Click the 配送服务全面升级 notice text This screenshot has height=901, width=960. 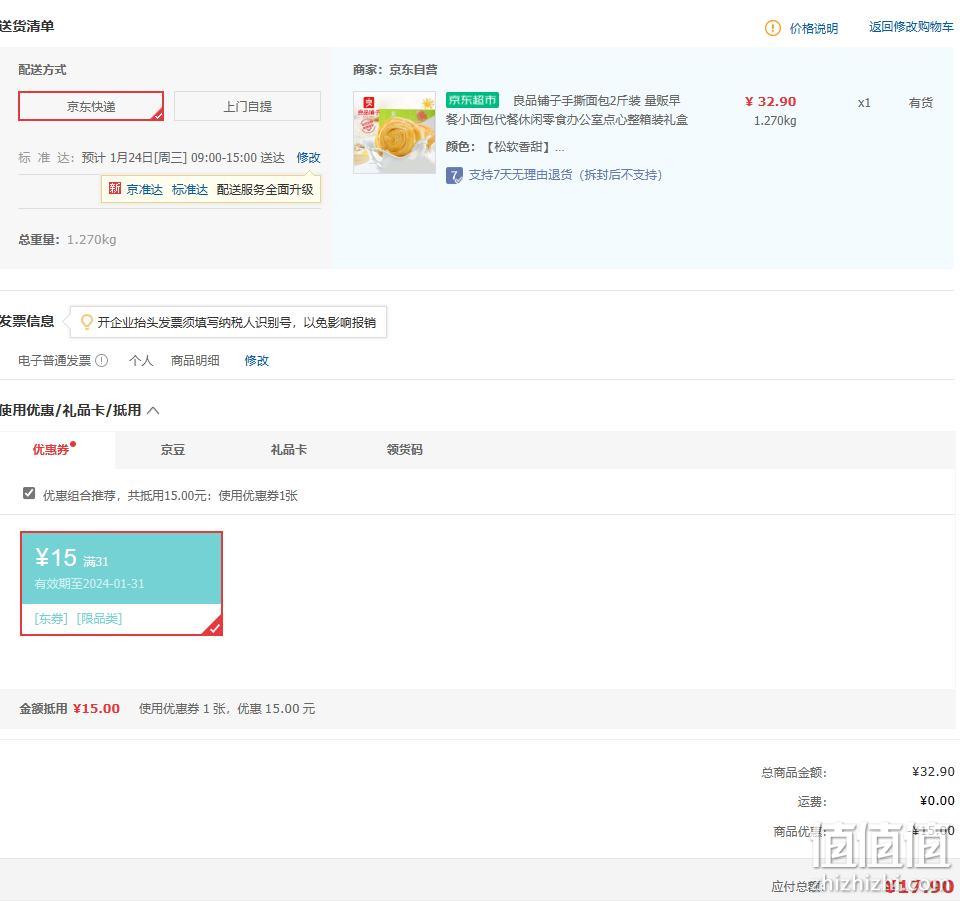(265, 189)
